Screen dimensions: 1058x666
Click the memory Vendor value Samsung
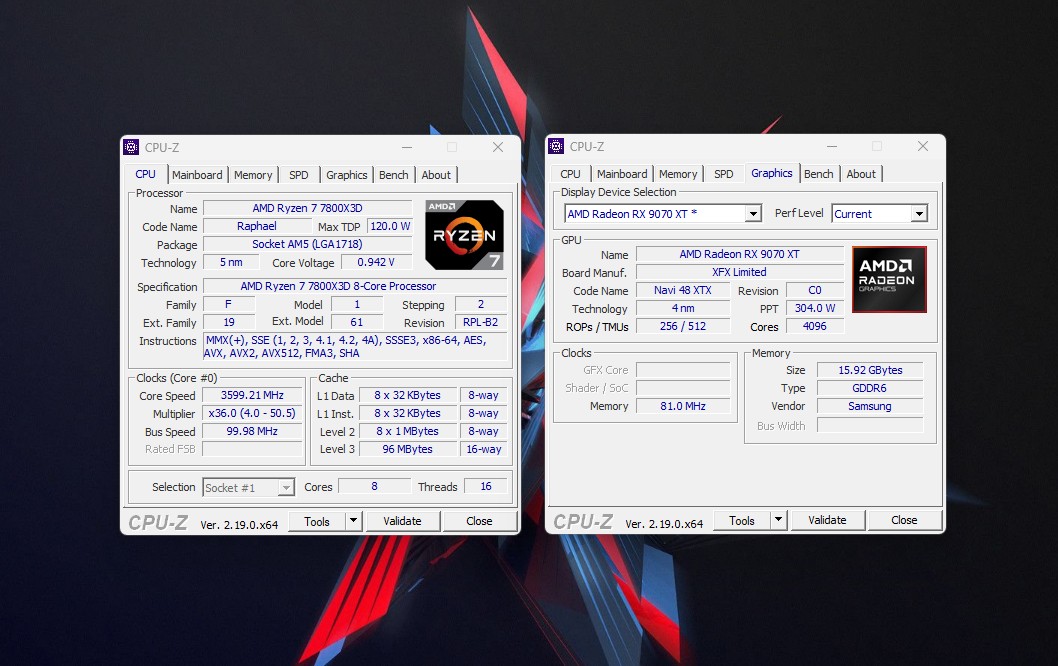870,406
